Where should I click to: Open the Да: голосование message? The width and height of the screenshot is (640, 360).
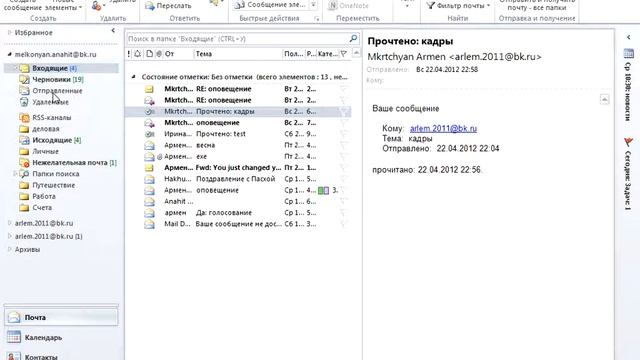(238, 213)
